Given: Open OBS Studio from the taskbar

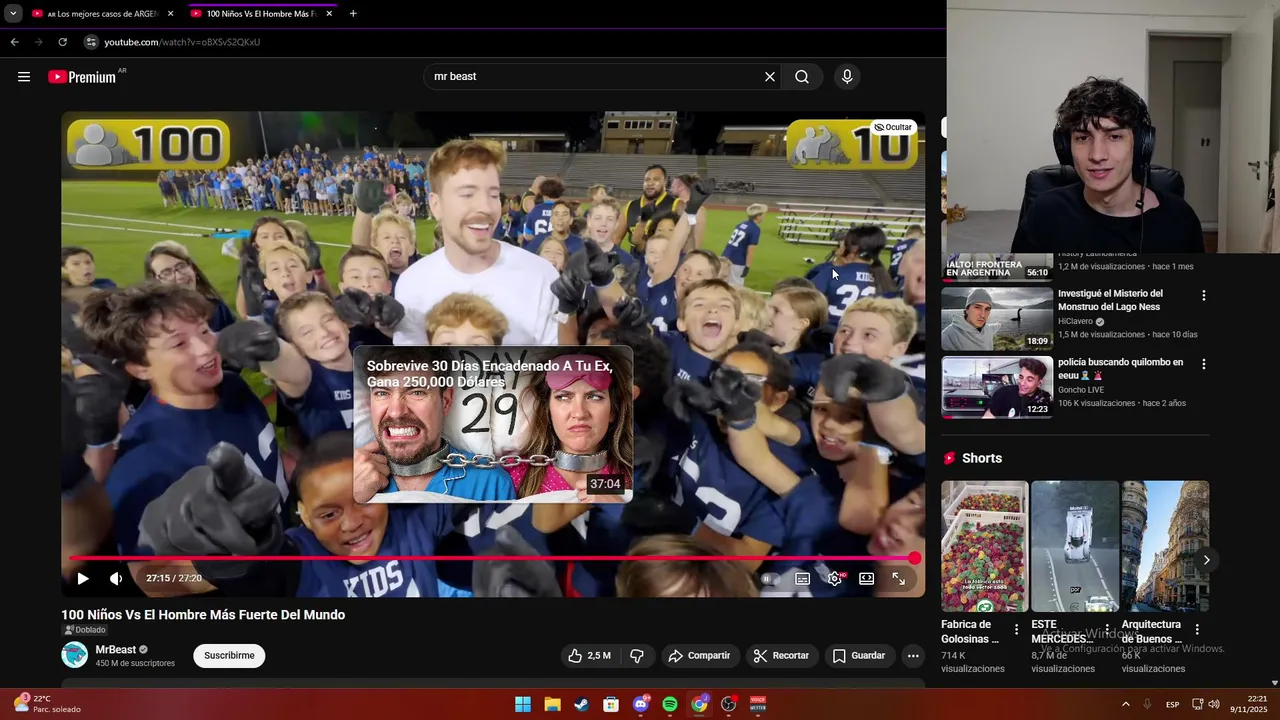Looking at the screenshot, I should (x=729, y=705).
